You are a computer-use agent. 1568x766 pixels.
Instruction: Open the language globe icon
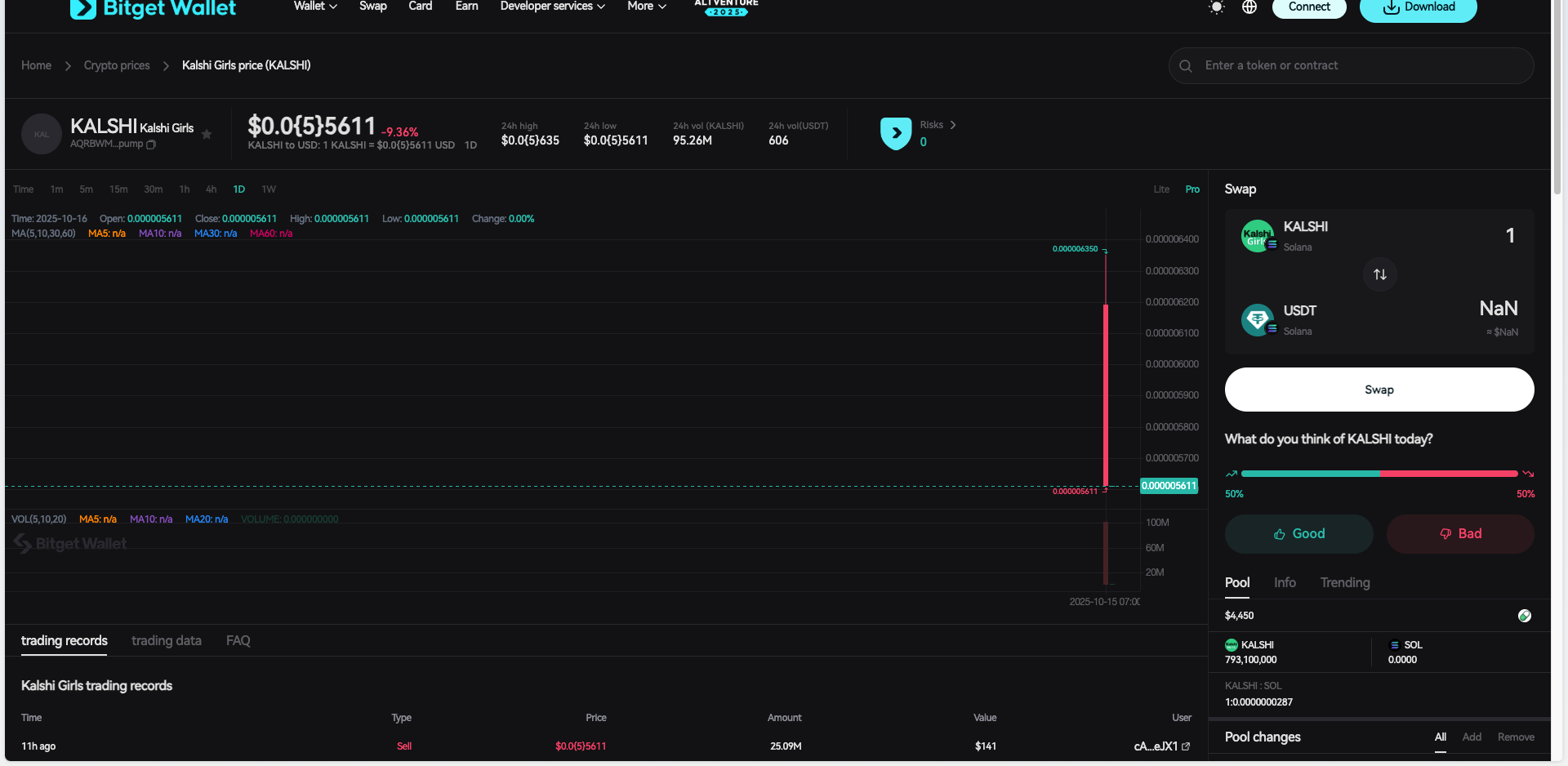coord(1249,7)
